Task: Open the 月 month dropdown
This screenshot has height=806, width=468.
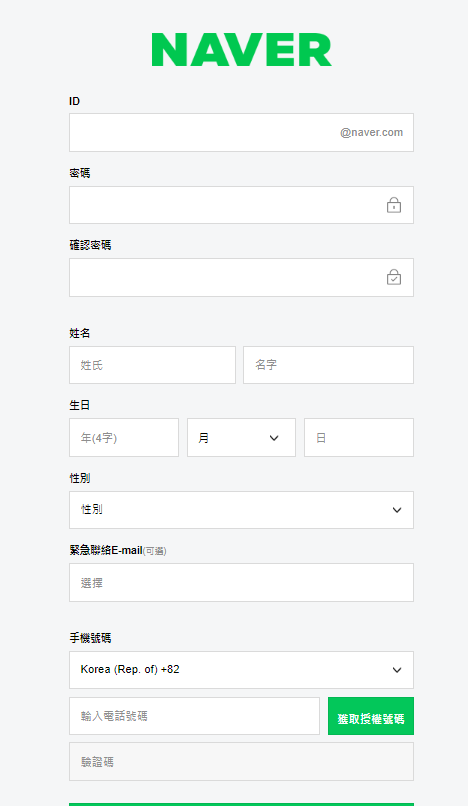Action: pyautogui.click(x=241, y=437)
